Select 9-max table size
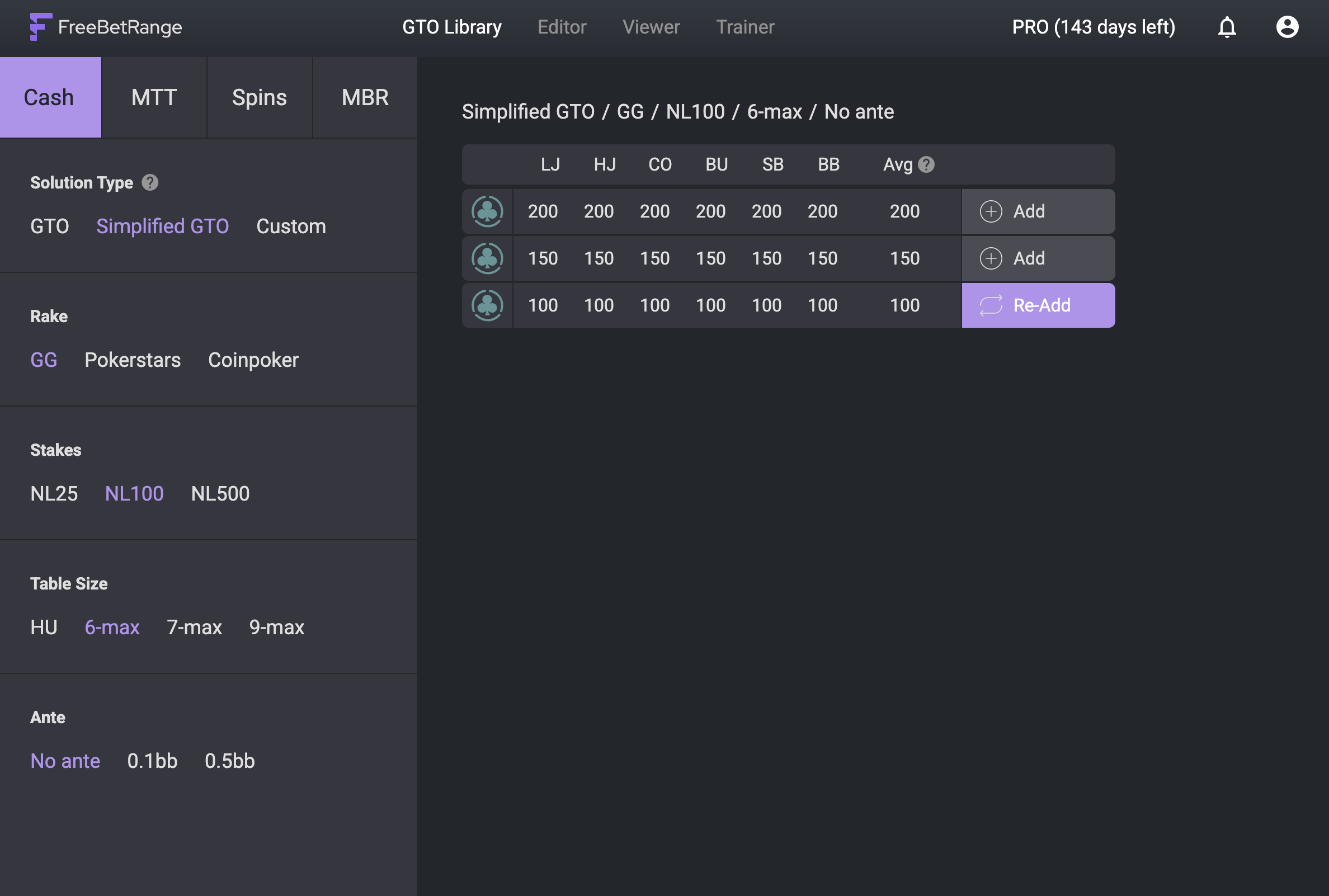 coord(276,628)
